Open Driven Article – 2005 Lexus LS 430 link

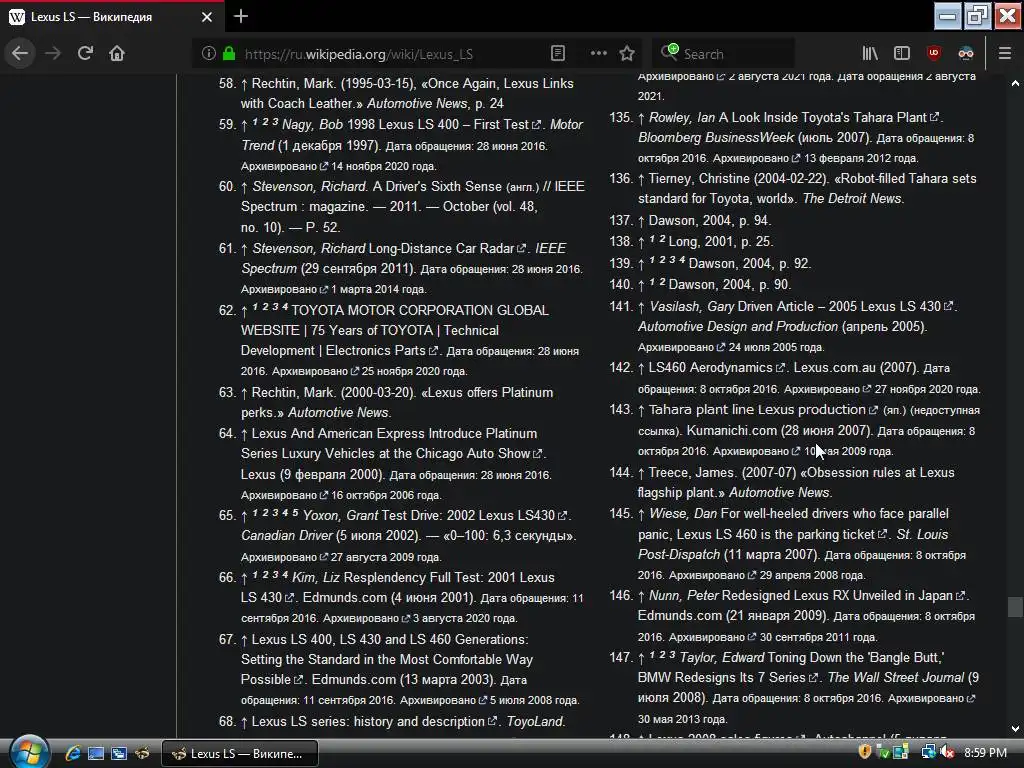tap(845, 306)
